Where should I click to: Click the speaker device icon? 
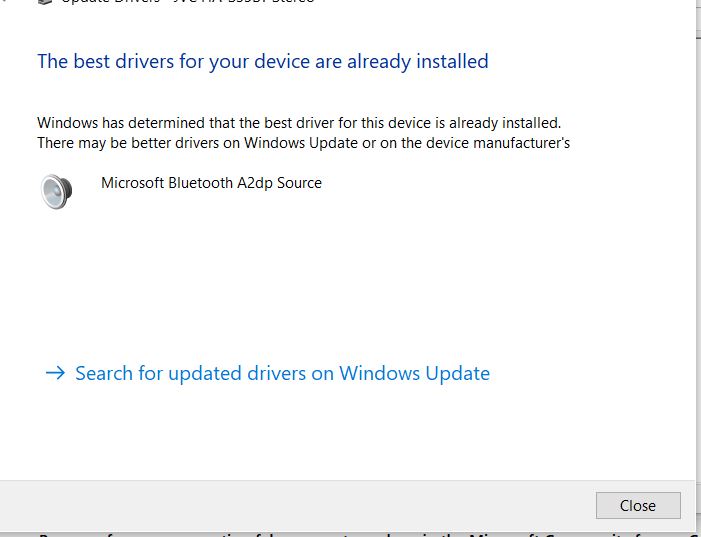tap(56, 191)
